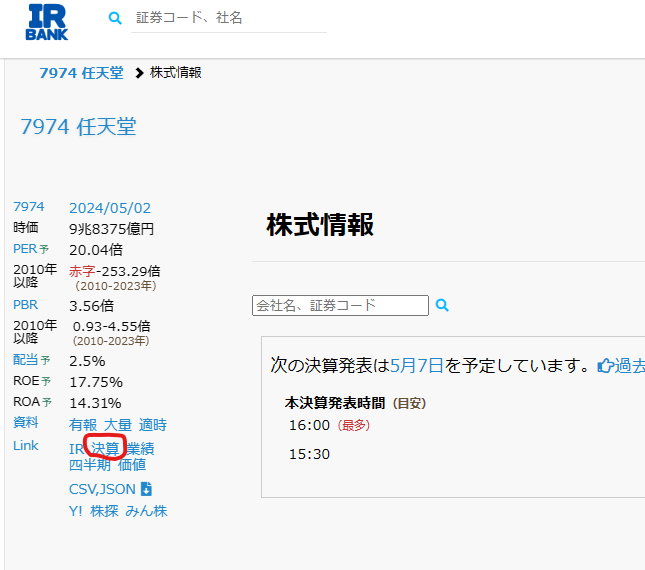
Task: Click the 15:30 announcement time
Action: pos(309,454)
